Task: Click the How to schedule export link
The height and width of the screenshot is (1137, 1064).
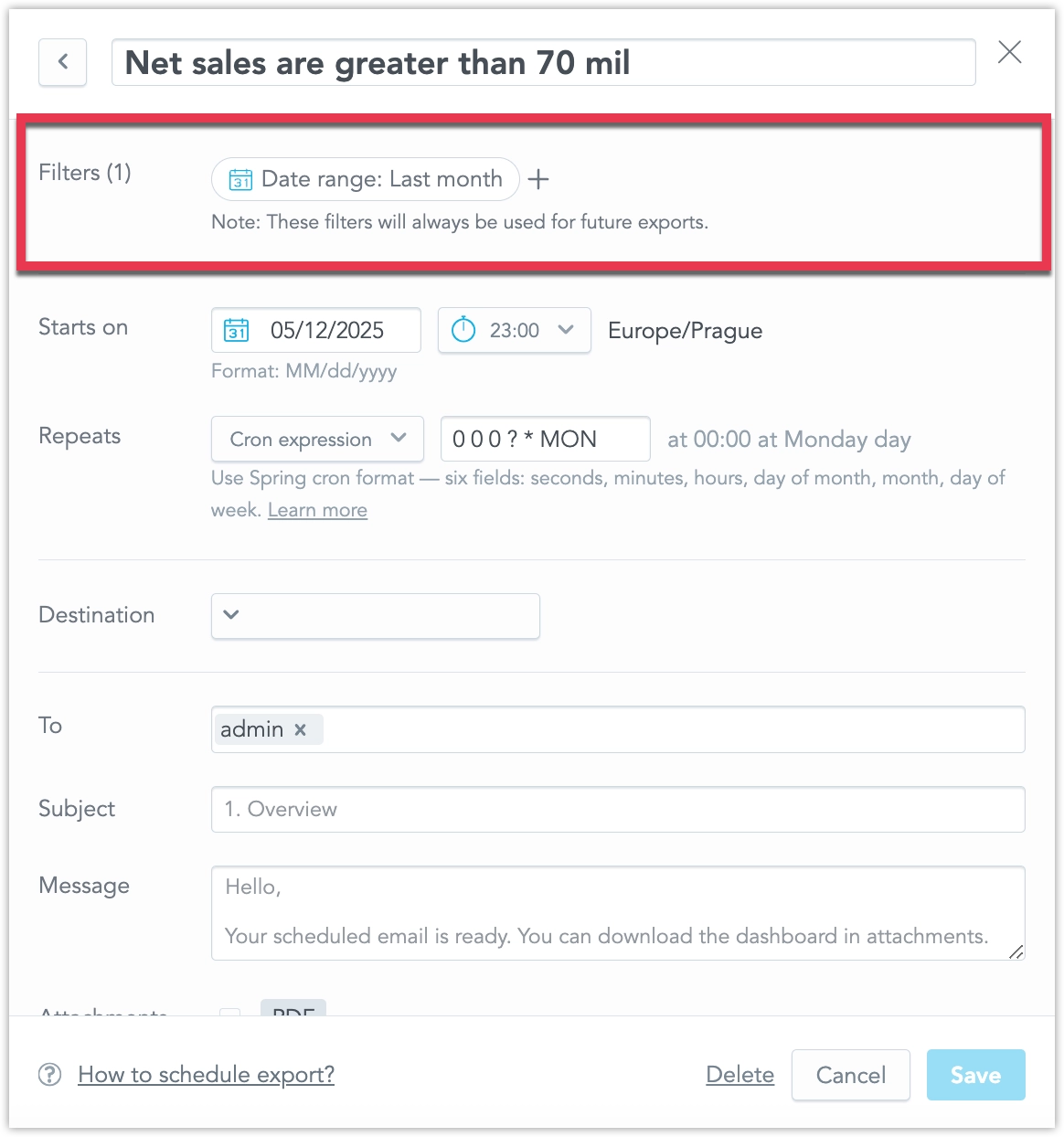Action: click(206, 1075)
